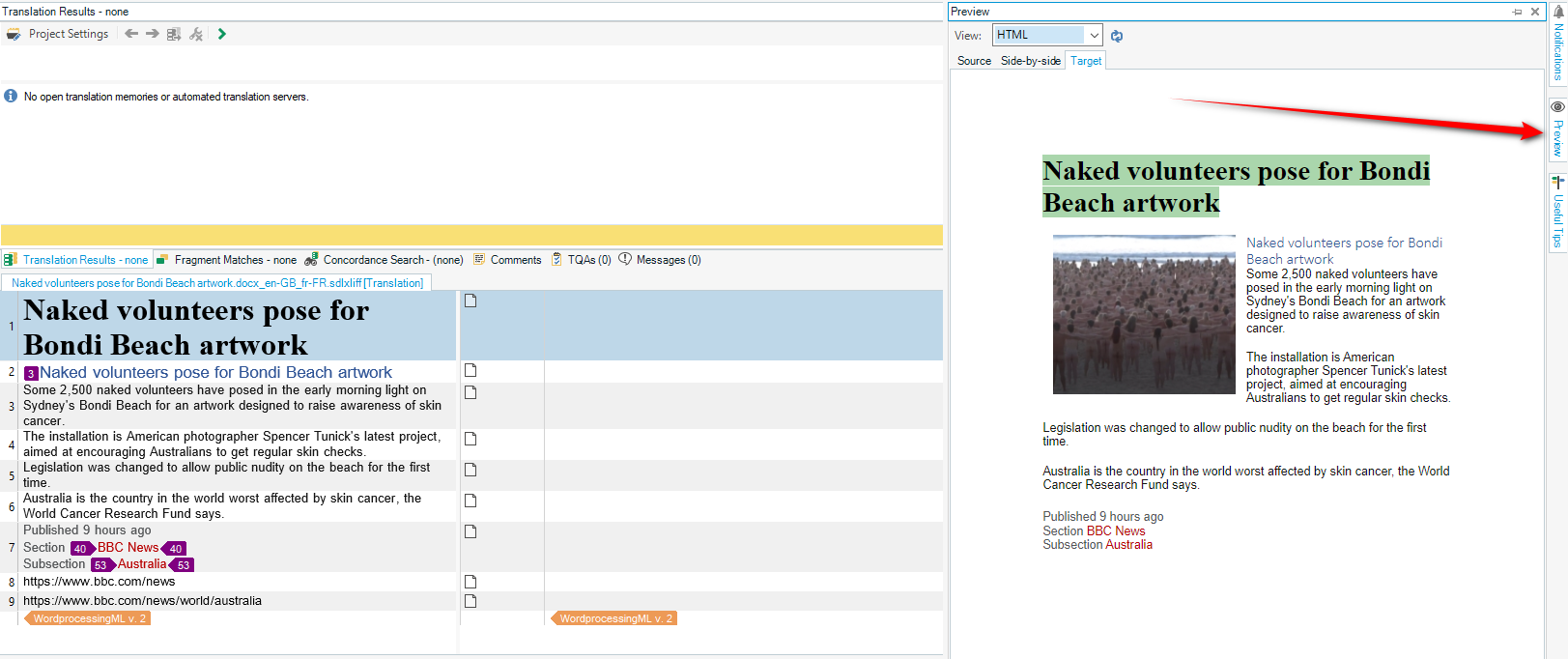Click the source-side WordprocessingML v. 2 tag

(88, 618)
